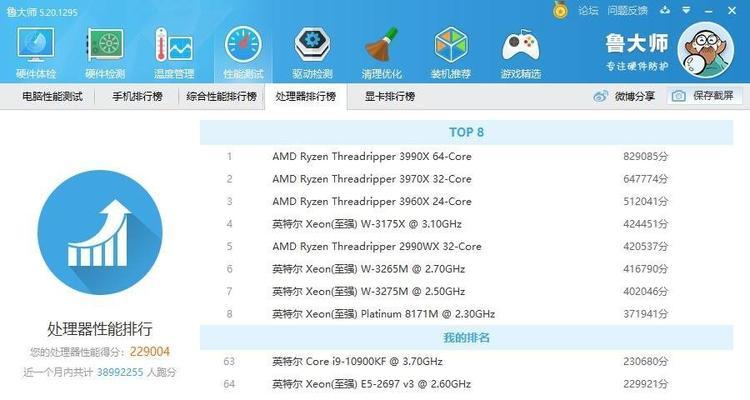Click score 230680分

(646, 361)
